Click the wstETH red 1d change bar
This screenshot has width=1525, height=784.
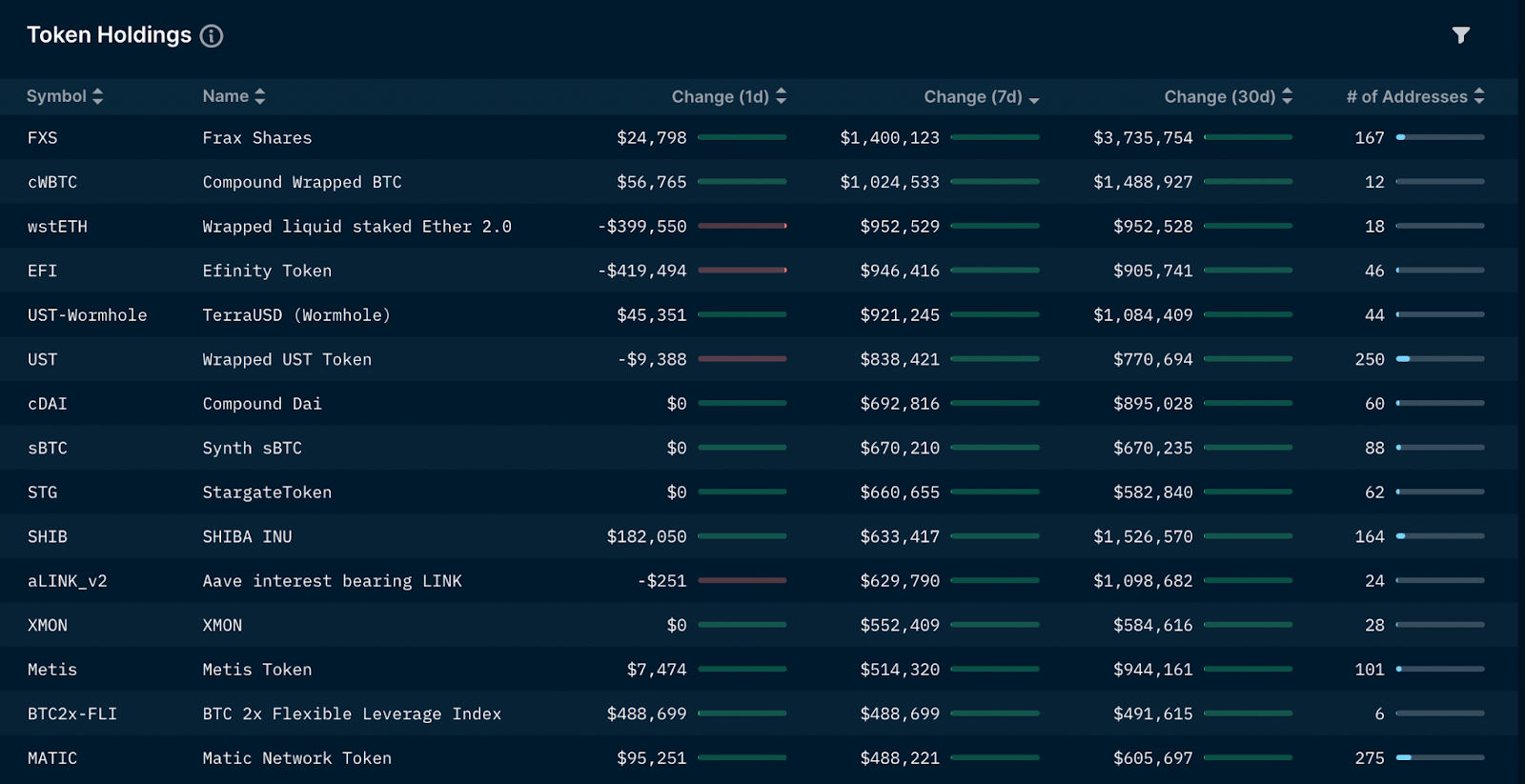click(x=742, y=227)
